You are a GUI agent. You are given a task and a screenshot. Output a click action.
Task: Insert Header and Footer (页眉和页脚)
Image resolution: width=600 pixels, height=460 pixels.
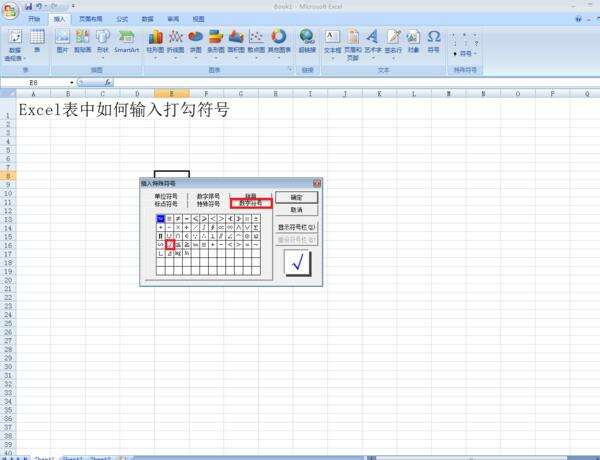pos(353,44)
